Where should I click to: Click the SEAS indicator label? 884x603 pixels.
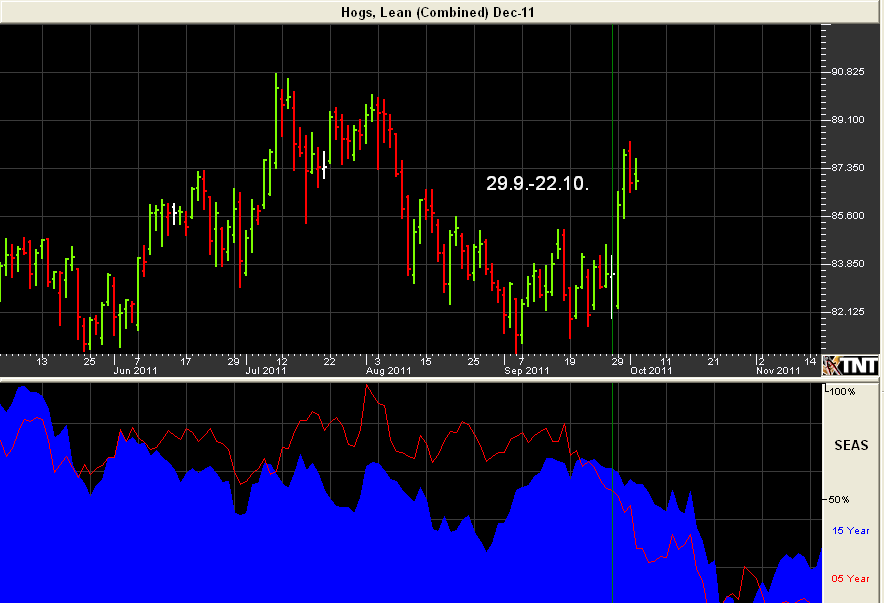click(851, 445)
